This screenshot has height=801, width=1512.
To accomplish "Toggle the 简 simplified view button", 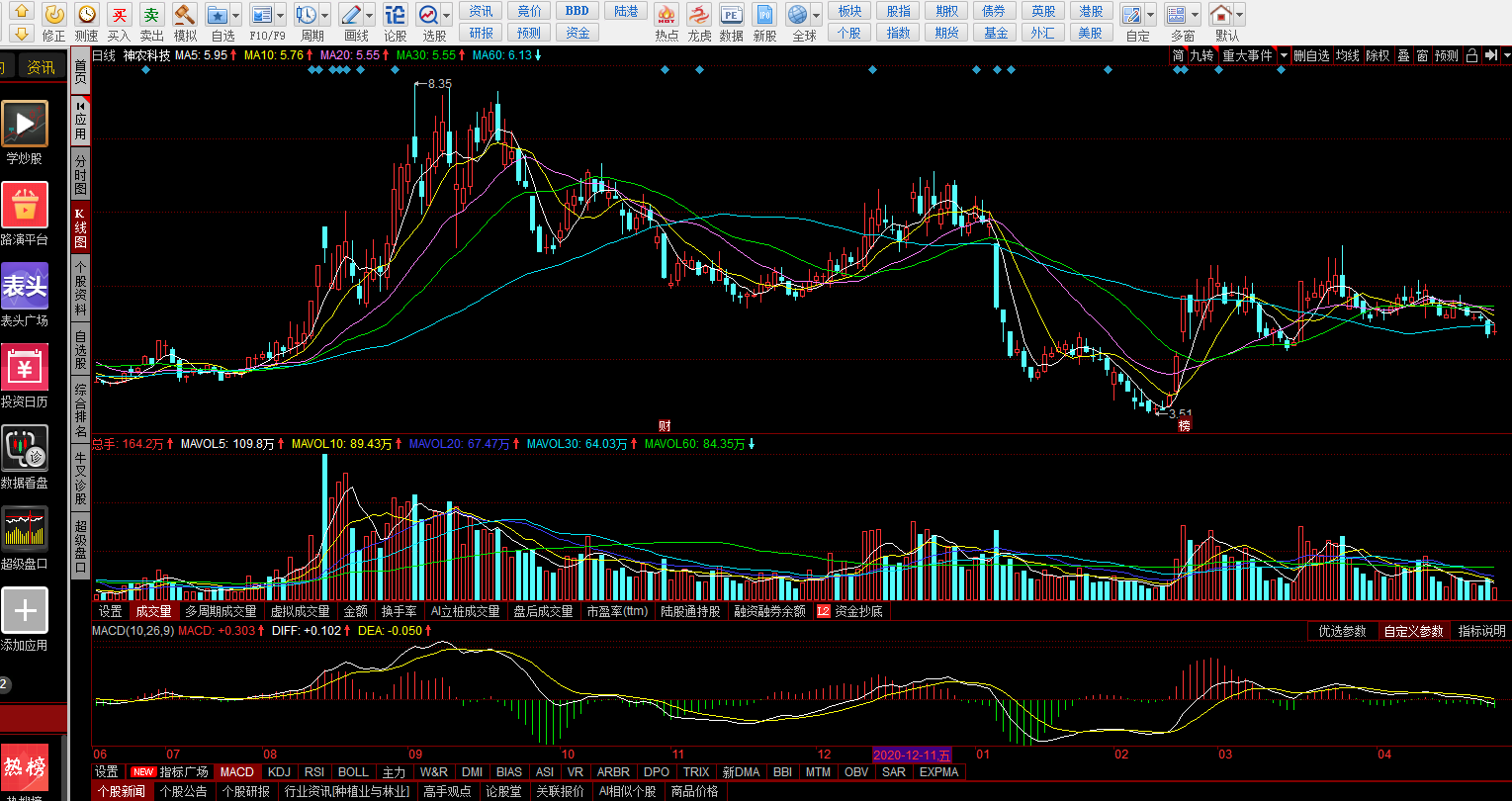I will pyautogui.click(x=1179, y=56).
